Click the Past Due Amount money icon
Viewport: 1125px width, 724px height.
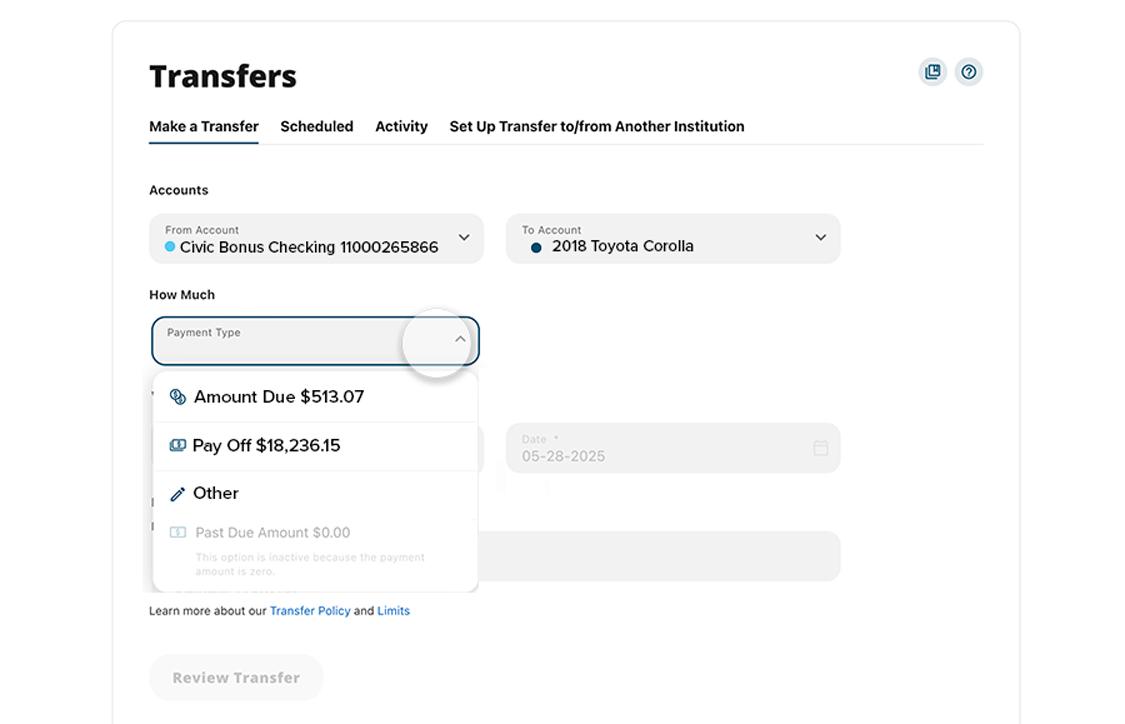(177, 532)
